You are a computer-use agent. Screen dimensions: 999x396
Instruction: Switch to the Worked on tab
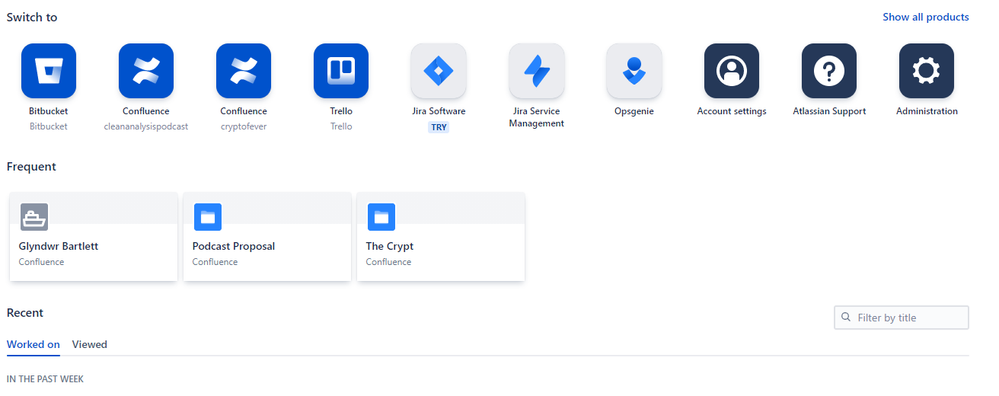(x=33, y=344)
